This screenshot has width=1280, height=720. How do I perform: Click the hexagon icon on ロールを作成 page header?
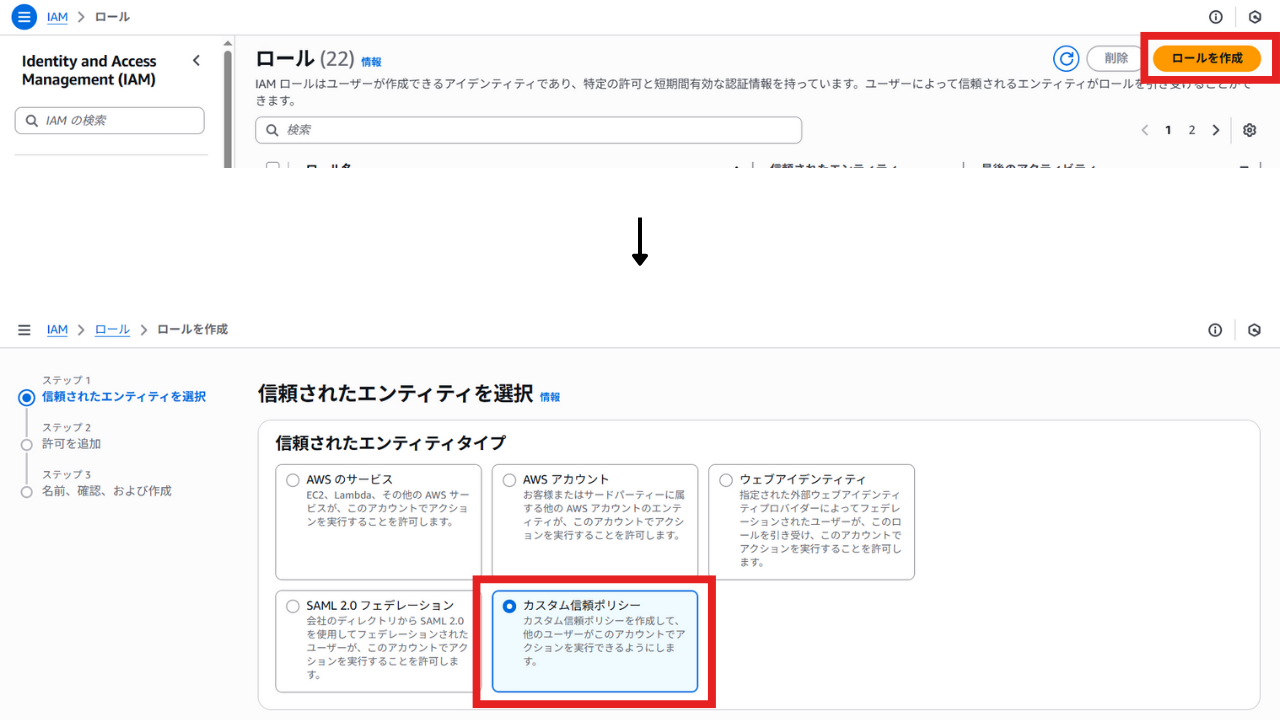(1255, 330)
